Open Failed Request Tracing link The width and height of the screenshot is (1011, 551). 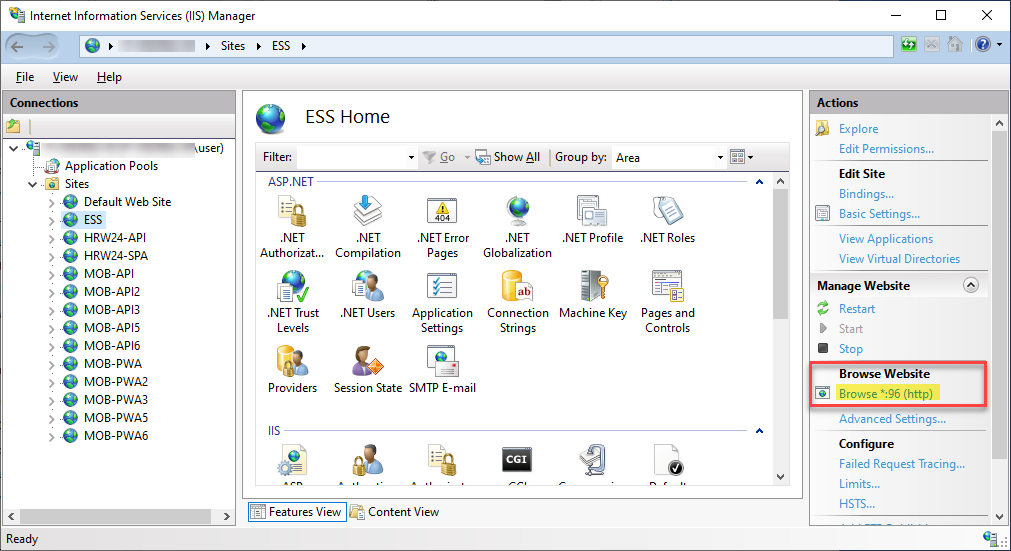coord(902,464)
